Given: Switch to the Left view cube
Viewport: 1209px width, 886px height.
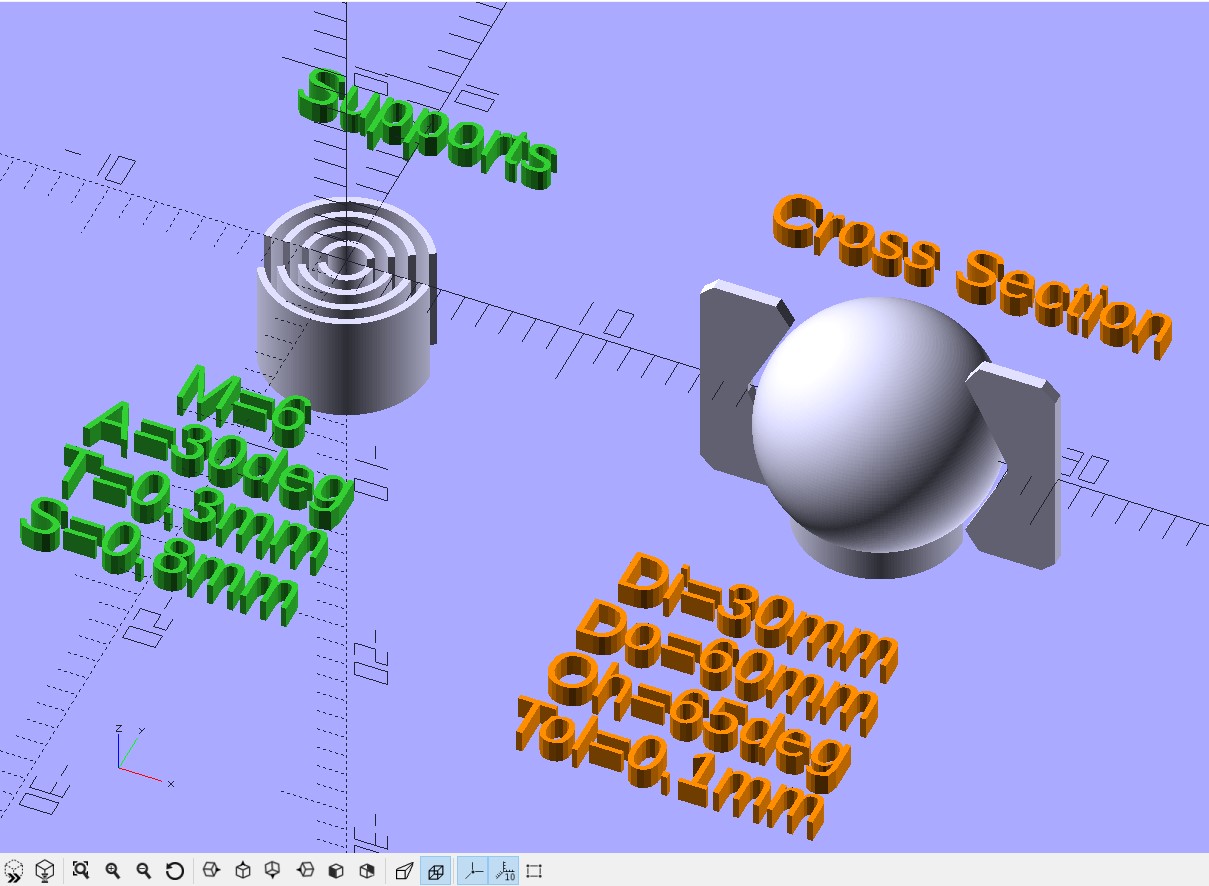Looking at the screenshot, I should click(306, 871).
